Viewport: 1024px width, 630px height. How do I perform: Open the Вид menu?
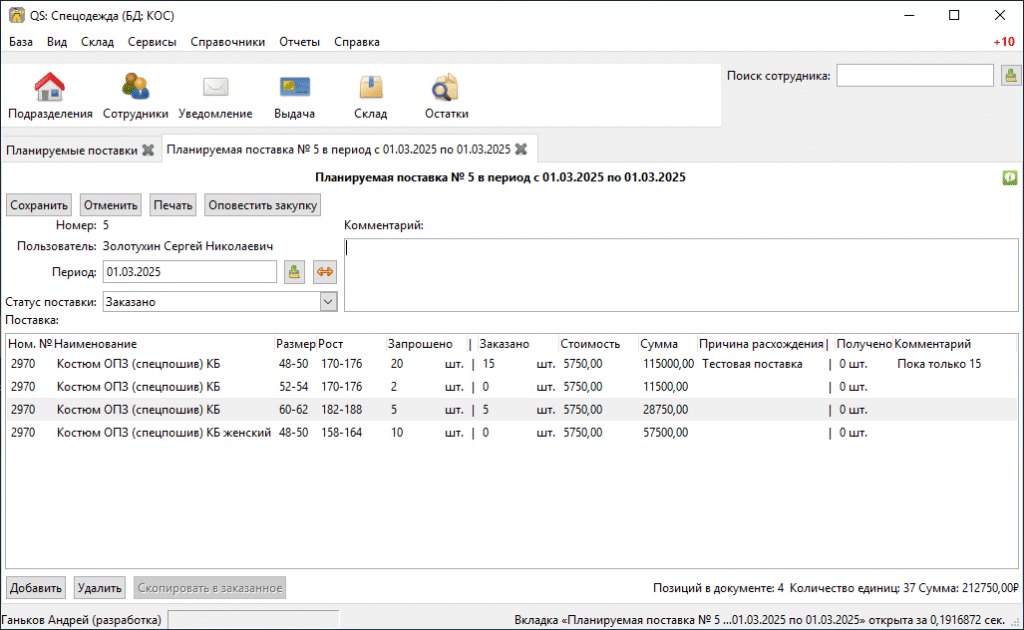click(57, 42)
